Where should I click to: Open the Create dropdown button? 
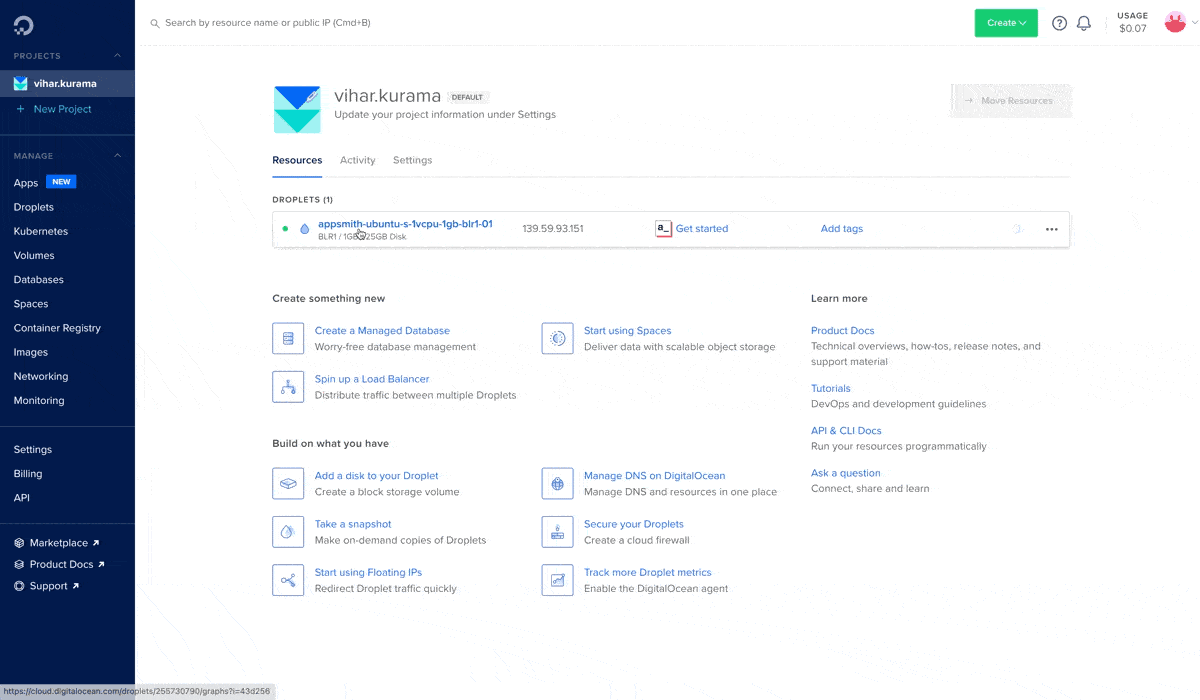tap(1006, 23)
